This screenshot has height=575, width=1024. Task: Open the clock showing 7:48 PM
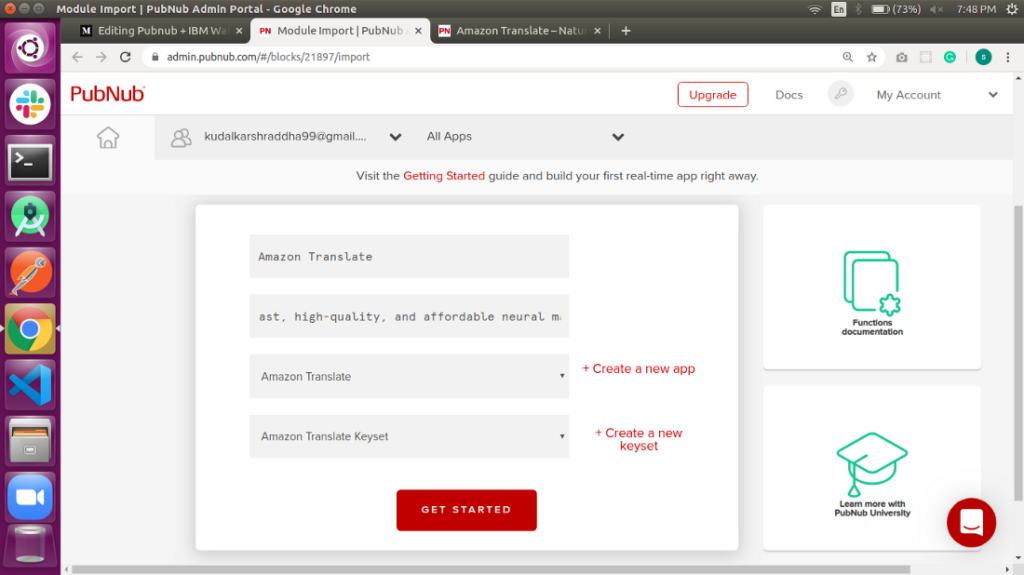[x=976, y=9]
